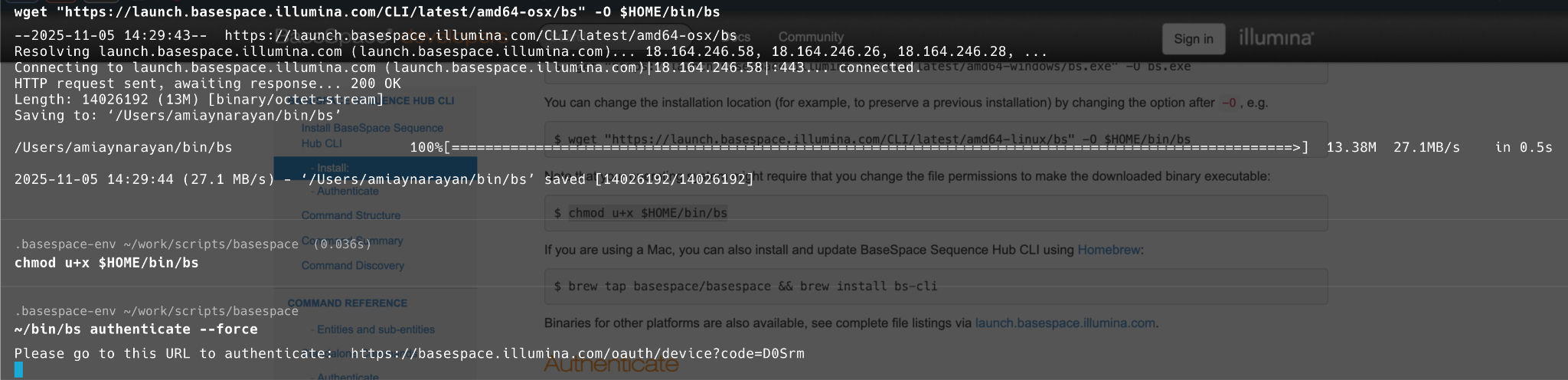Screen dimensions: 1568x380
Task: Jump to the Command Discovery section
Action: click(352, 265)
